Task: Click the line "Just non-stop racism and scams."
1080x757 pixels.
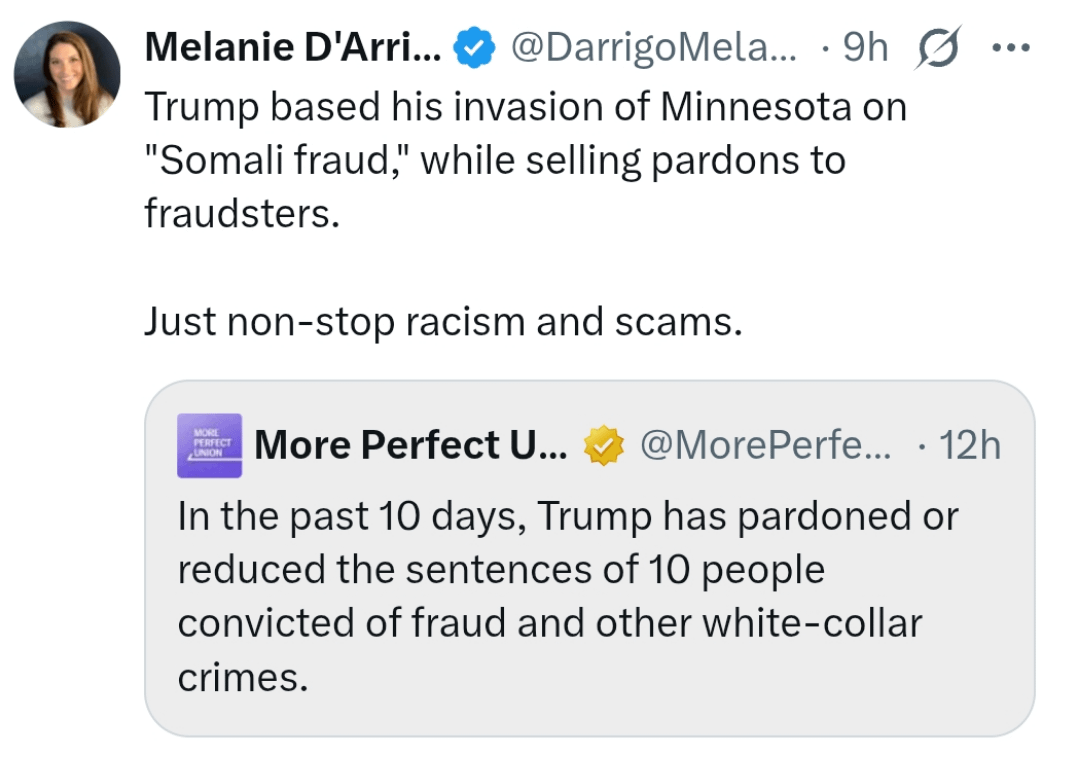Action: point(443,320)
